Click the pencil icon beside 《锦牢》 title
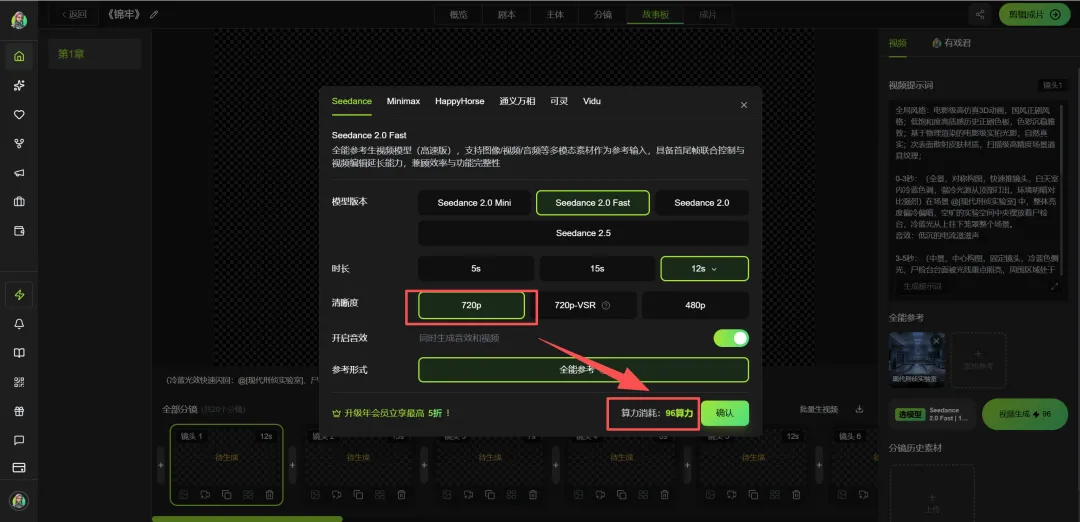 154,14
